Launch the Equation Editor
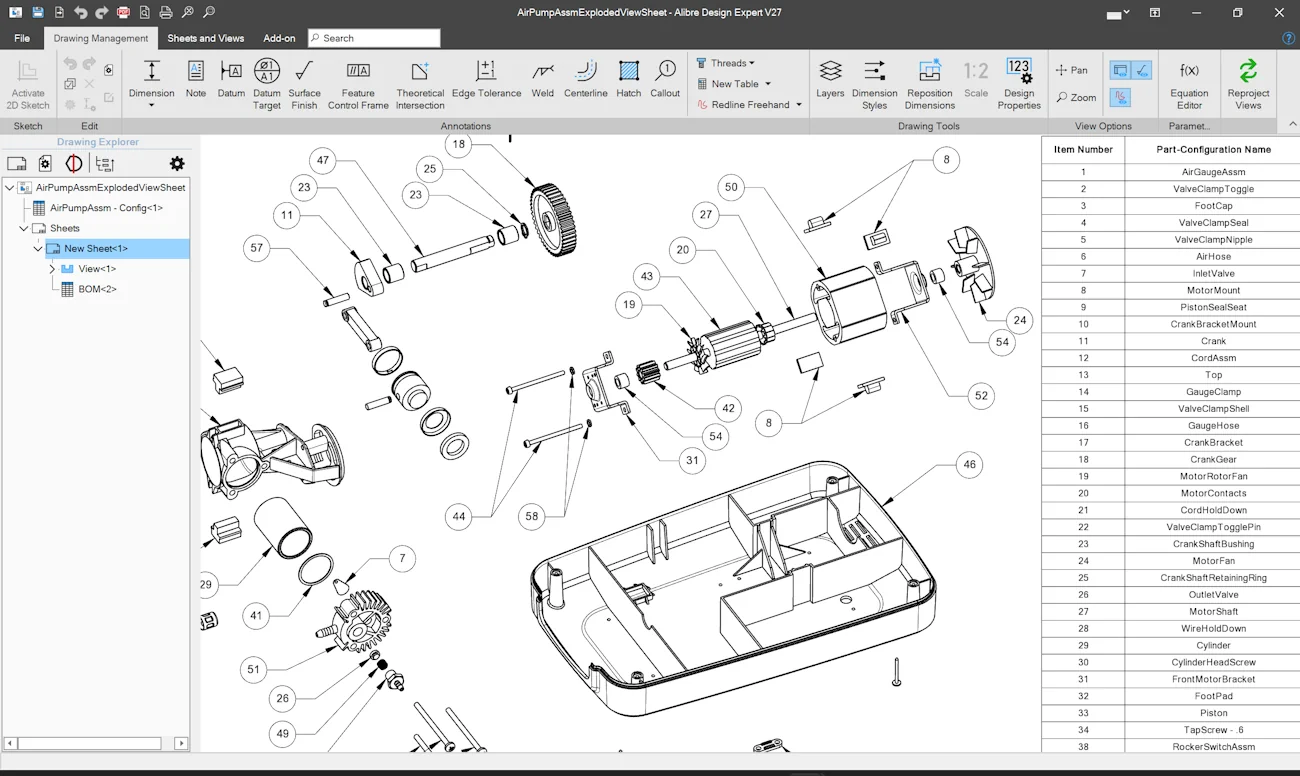Viewport: 1300px width, 776px height. 1189,84
